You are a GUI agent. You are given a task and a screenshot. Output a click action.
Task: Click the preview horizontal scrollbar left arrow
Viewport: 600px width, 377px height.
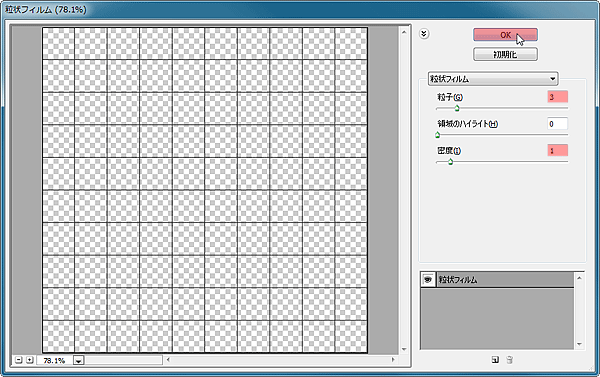tap(168, 360)
